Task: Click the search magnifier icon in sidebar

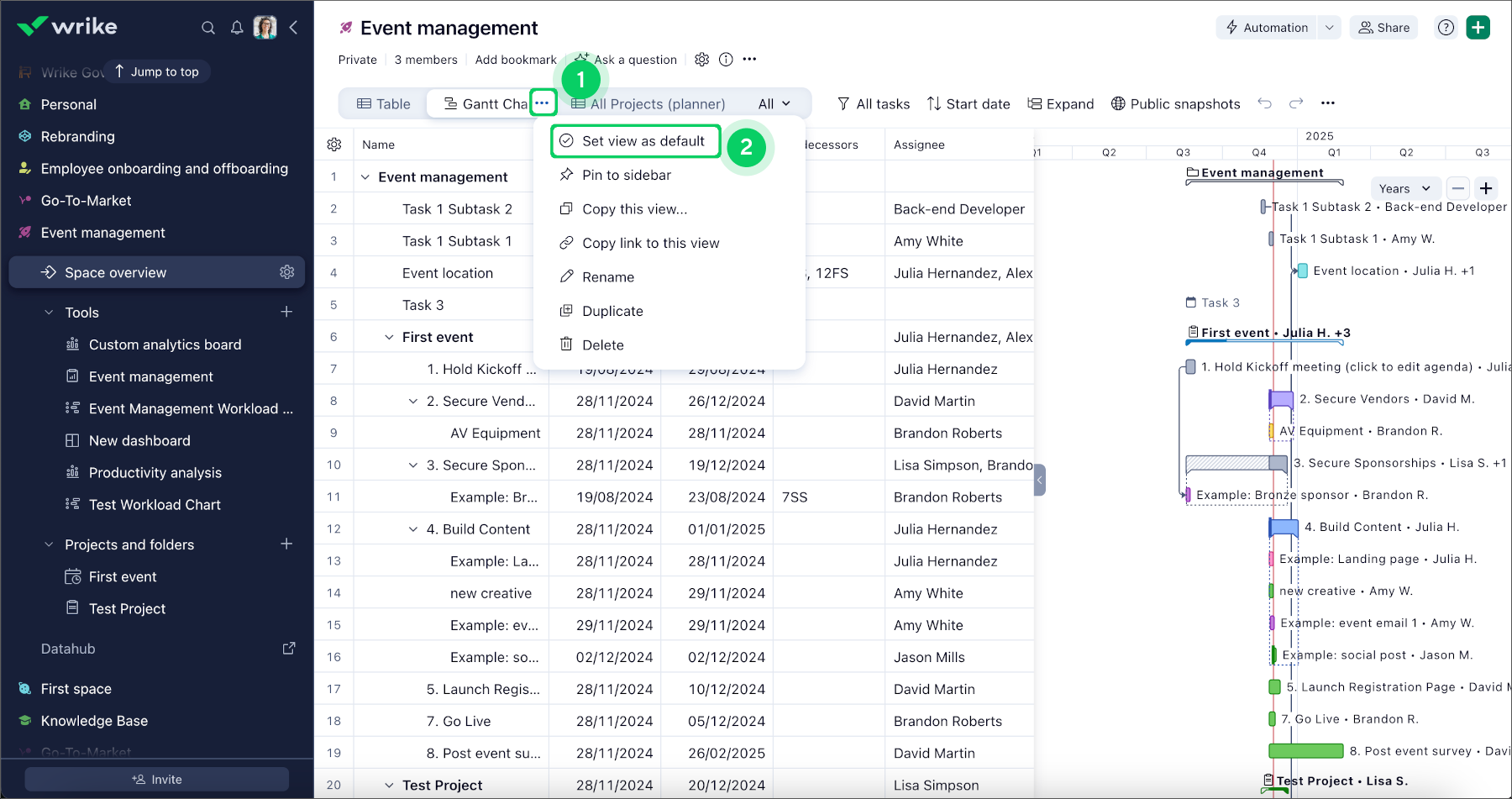Action: pos(208,28)
